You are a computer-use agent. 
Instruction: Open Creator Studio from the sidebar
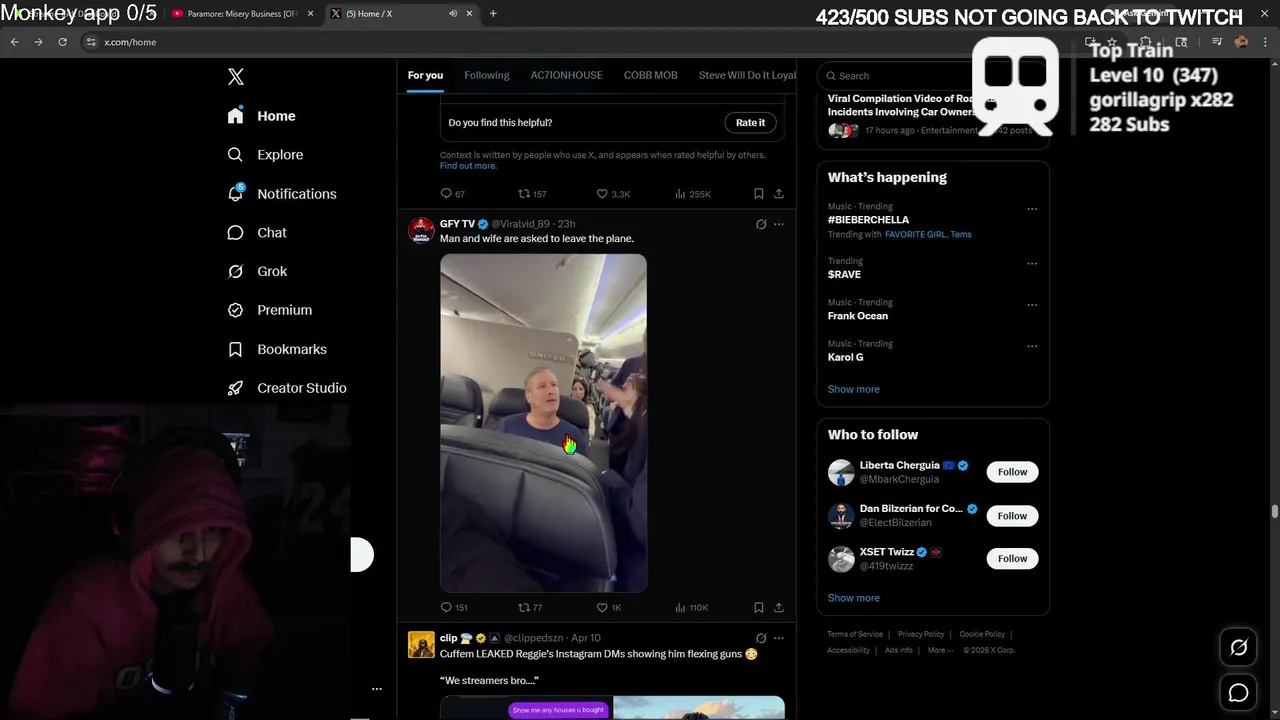[x=288, y=388]
